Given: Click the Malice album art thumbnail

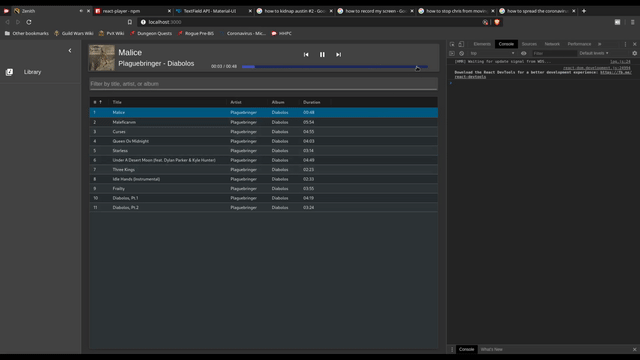Looking at the screenshot, I should pyautogui.click(x=102, y=58).
